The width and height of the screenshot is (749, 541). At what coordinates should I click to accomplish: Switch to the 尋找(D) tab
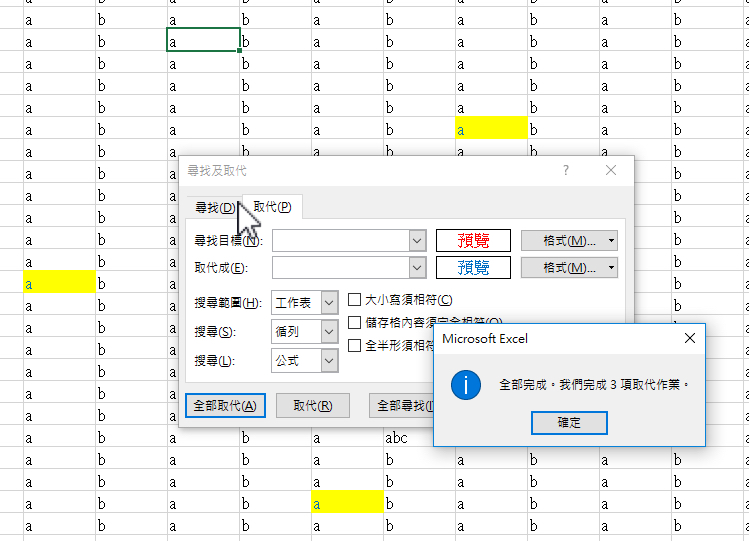(x=215, y=208)
